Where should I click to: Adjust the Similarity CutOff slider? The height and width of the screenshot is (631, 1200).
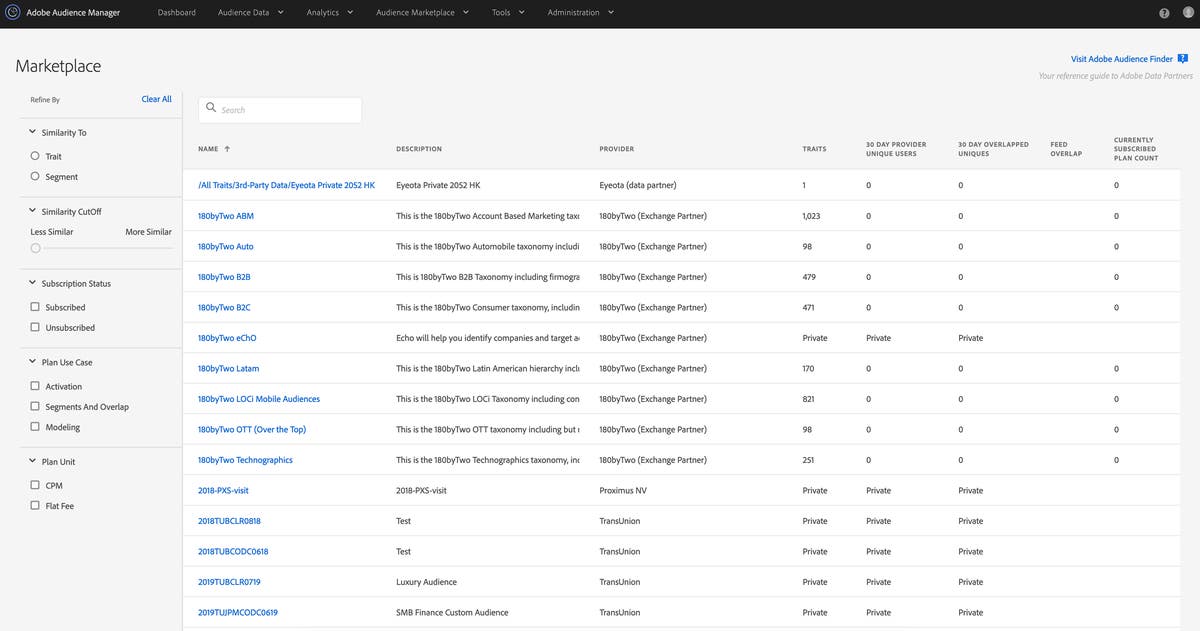(x=36, y=247)
